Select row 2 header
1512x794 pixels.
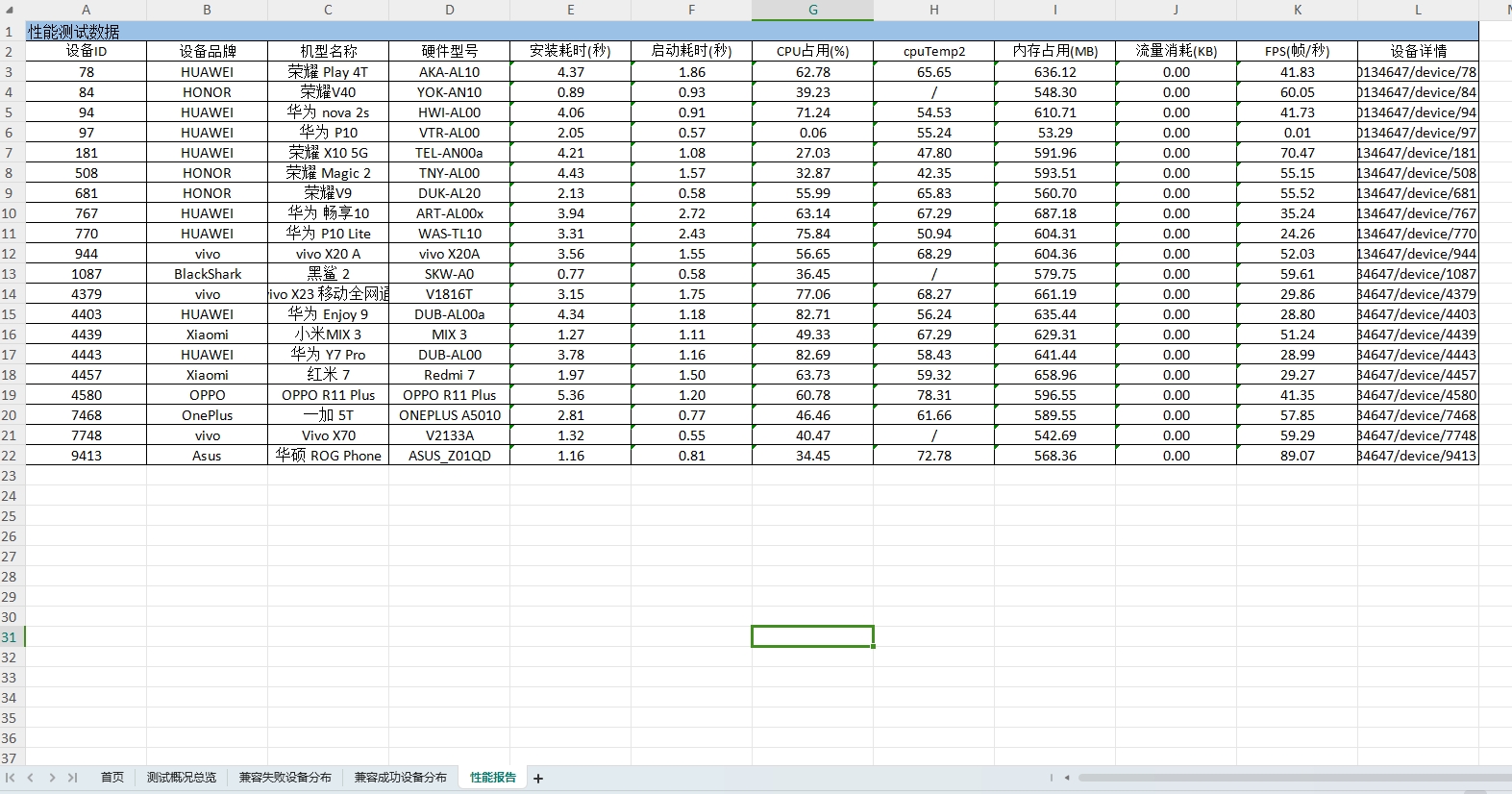pyautogui.click(x=12, y=52)
